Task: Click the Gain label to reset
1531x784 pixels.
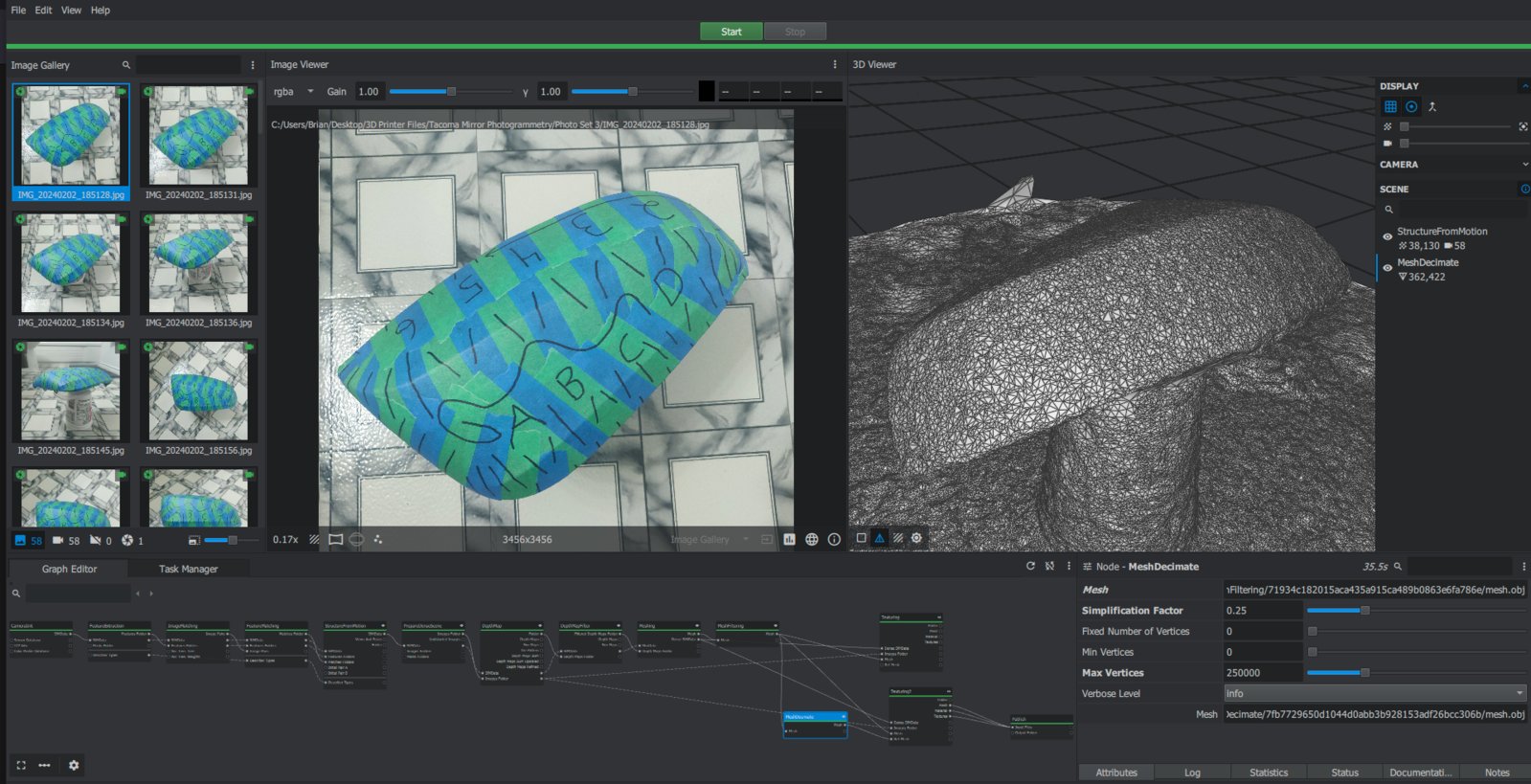Action: (336, 92)
